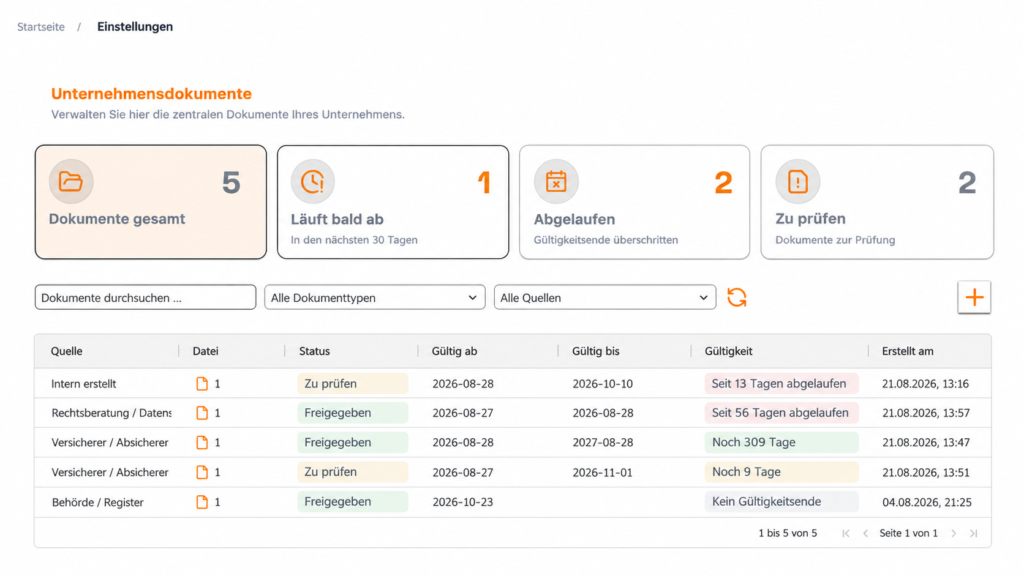Sort by the Erstellt am column header
This screenshot has height=576, width=1024.
tap(908, 351)
